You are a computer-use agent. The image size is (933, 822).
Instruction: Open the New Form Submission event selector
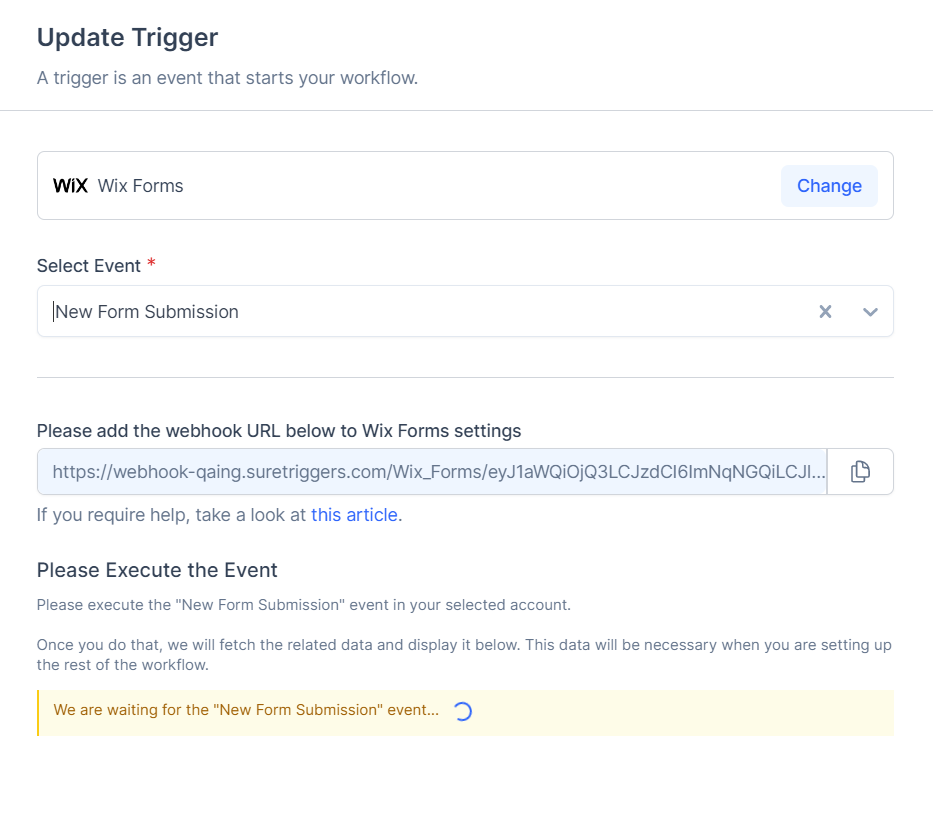[400, 312]
